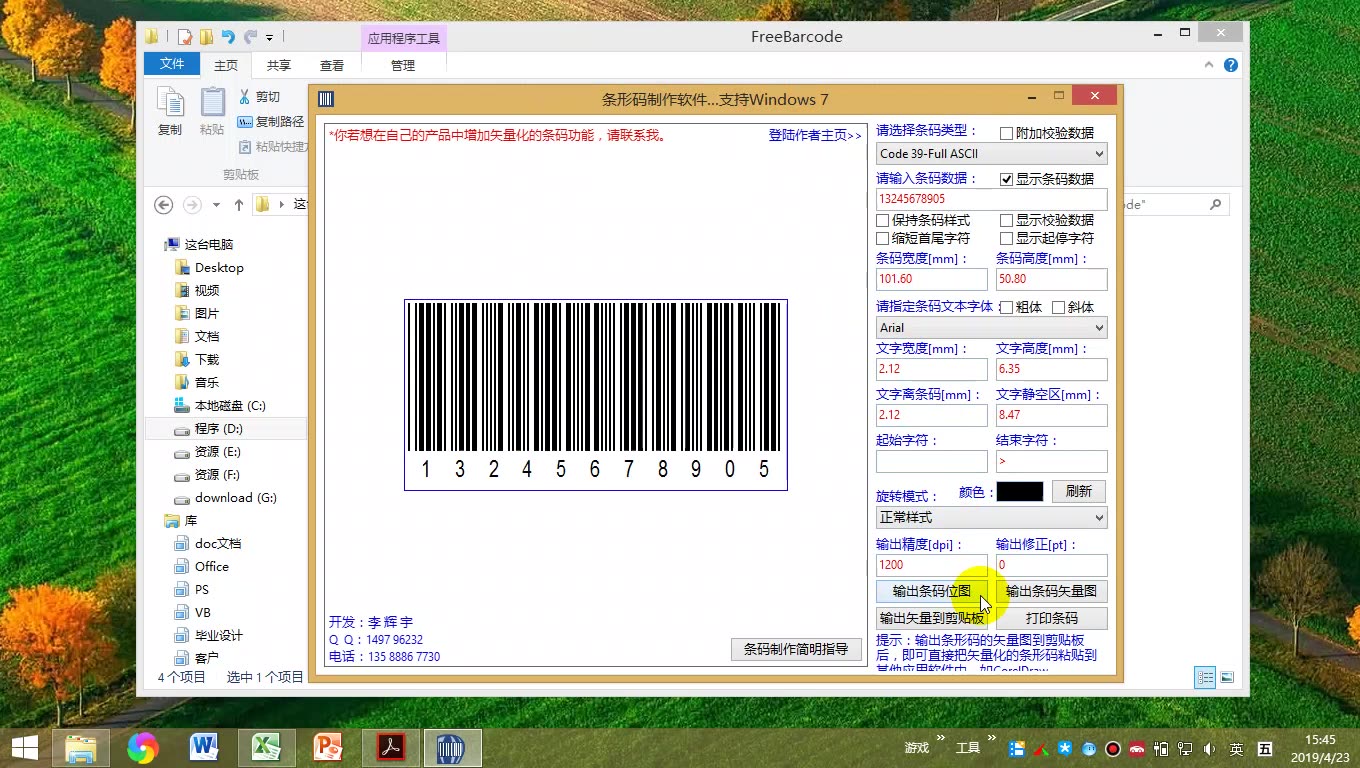Click the 打印条码 print button
Screen dimensions: 1360x768
(x=1051, y=618)
